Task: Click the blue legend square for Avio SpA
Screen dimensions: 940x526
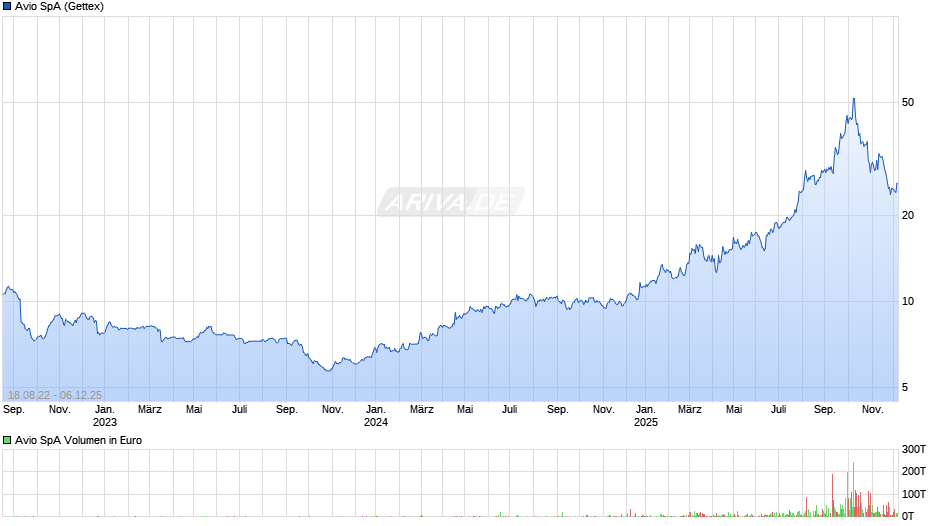Action: [7, 7]
